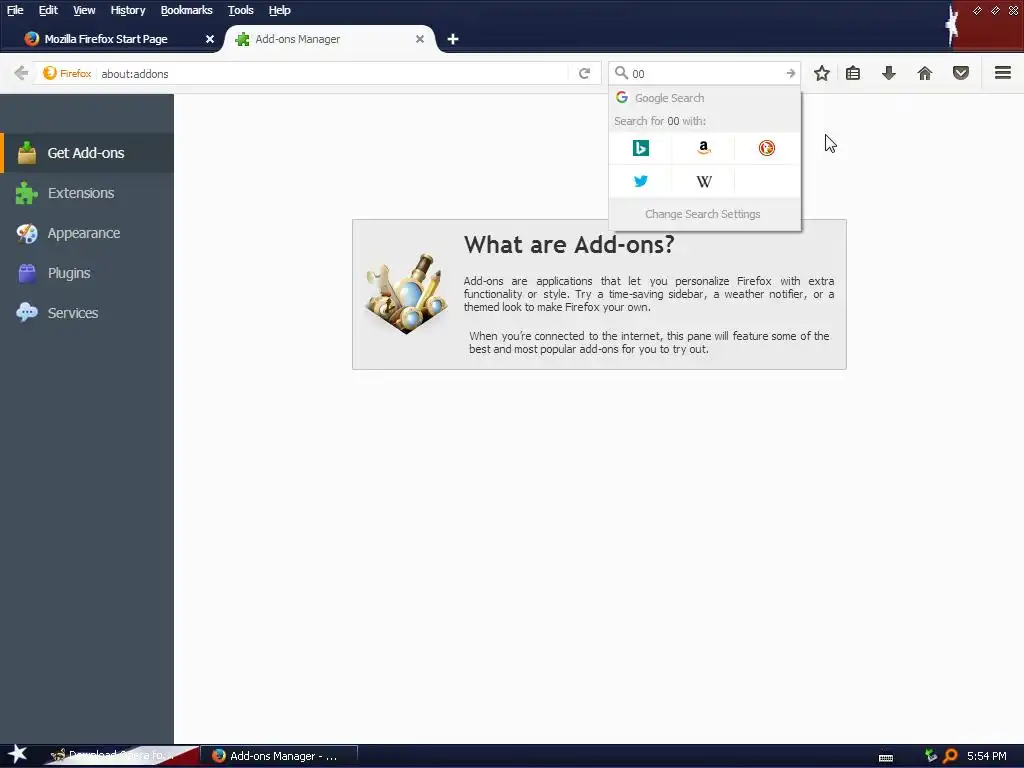Open the Services category
Image resolution: width=1024 pixels, height=768 pixels.
click(87, 313)
